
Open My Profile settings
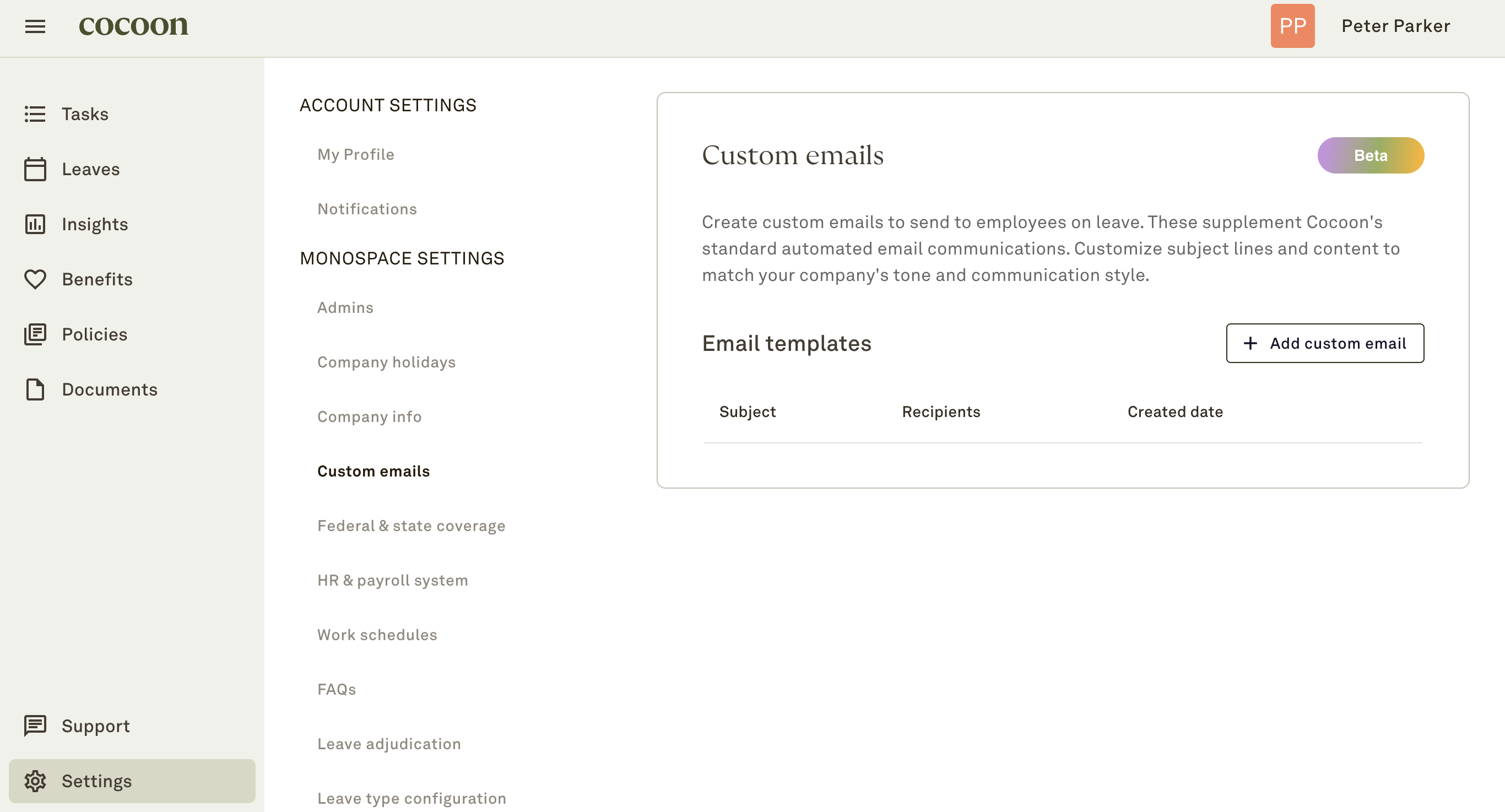tap(356, 154)
